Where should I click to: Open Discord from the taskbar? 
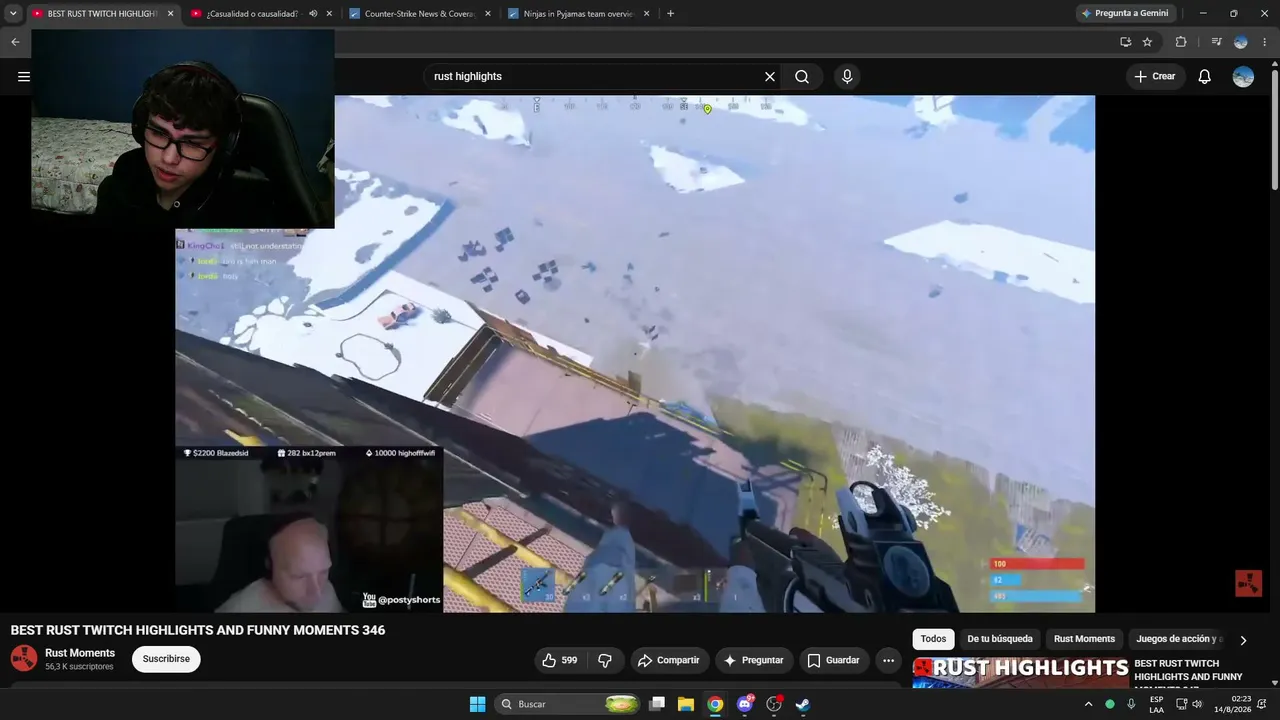point(744,704)
